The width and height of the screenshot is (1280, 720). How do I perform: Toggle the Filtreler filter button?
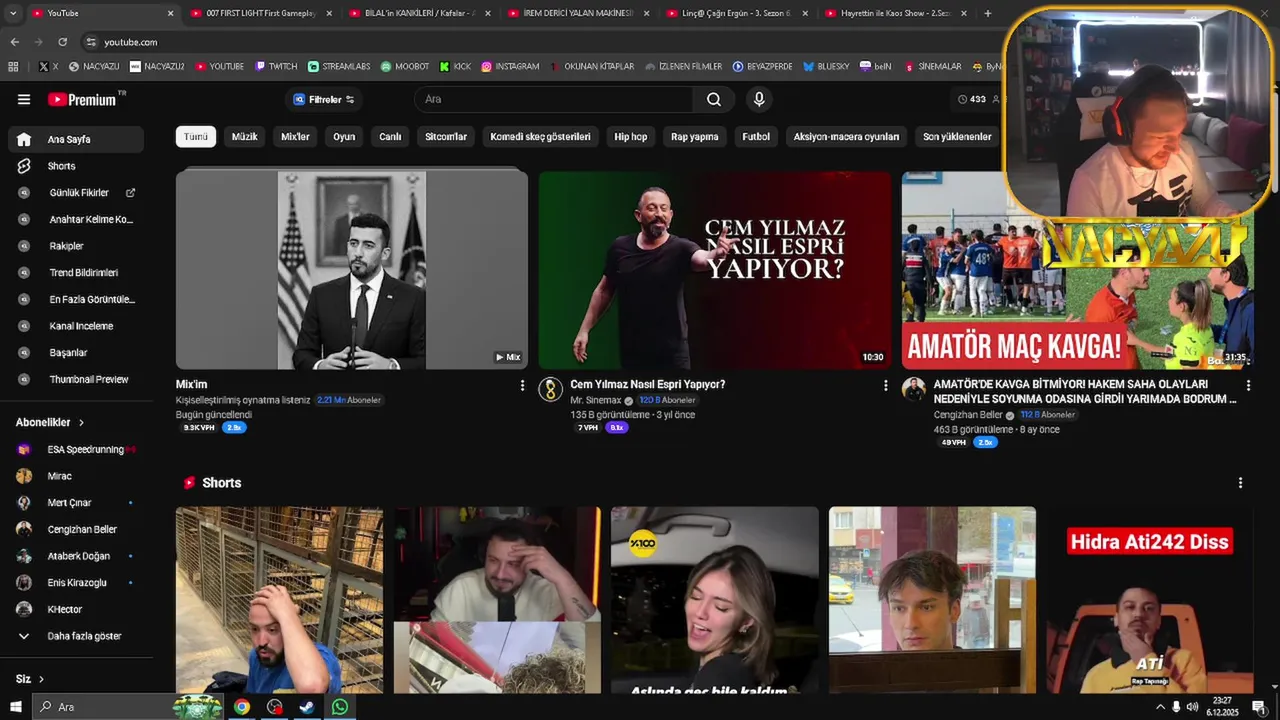[324, 99]
